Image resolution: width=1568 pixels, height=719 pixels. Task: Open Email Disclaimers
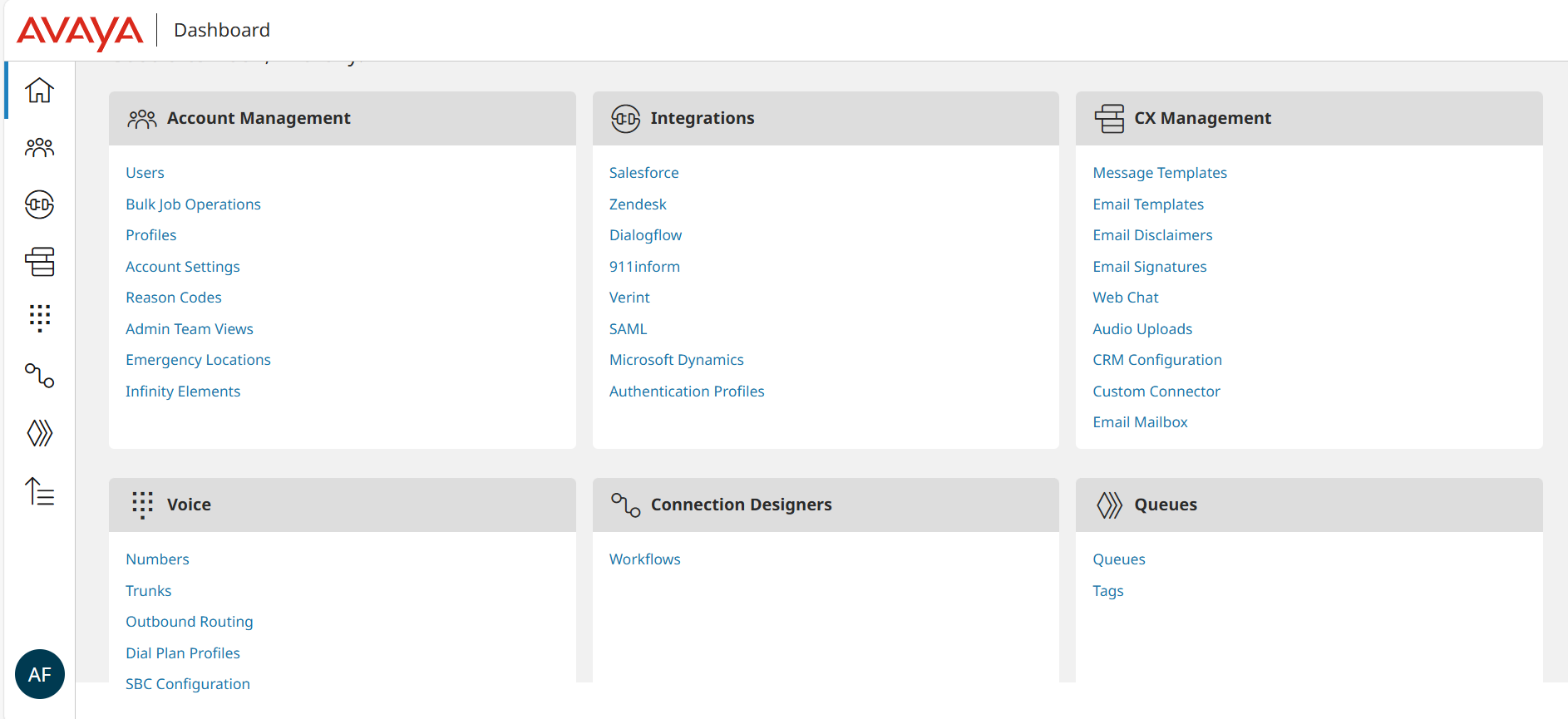pyautogui.click(x=1152, y=235)
